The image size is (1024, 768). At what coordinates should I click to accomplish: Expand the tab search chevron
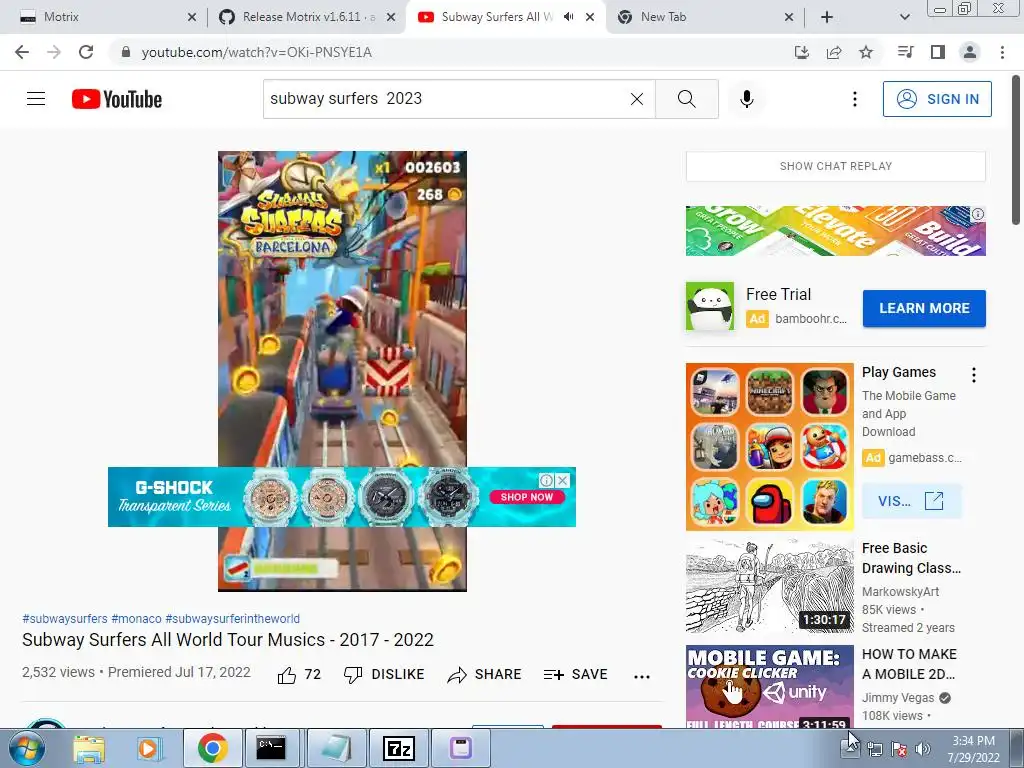904,17
